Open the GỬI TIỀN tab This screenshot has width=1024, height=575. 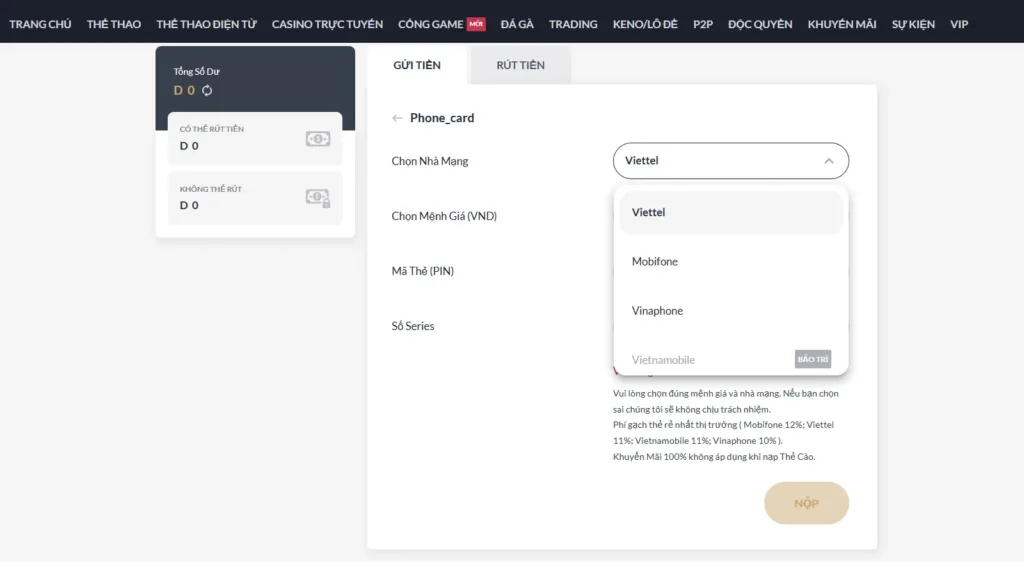coord(417,65)
